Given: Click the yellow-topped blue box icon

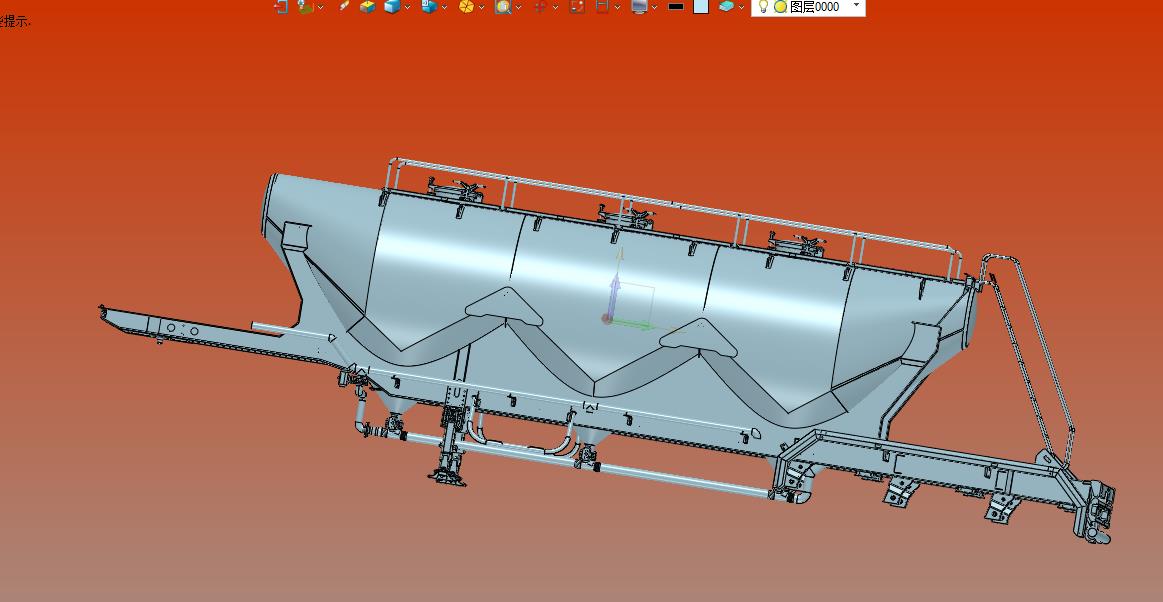Looking at the screenshot, I should [367, 6].
